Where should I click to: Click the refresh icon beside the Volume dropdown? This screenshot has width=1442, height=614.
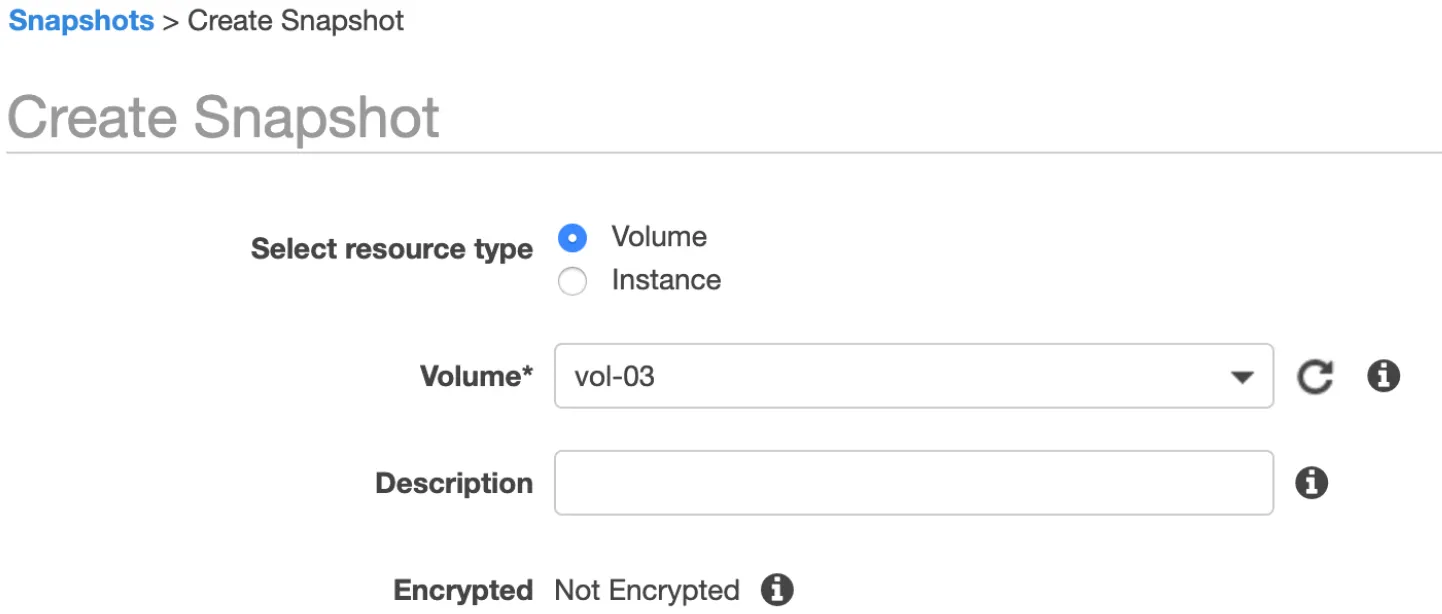(1314, 377)
